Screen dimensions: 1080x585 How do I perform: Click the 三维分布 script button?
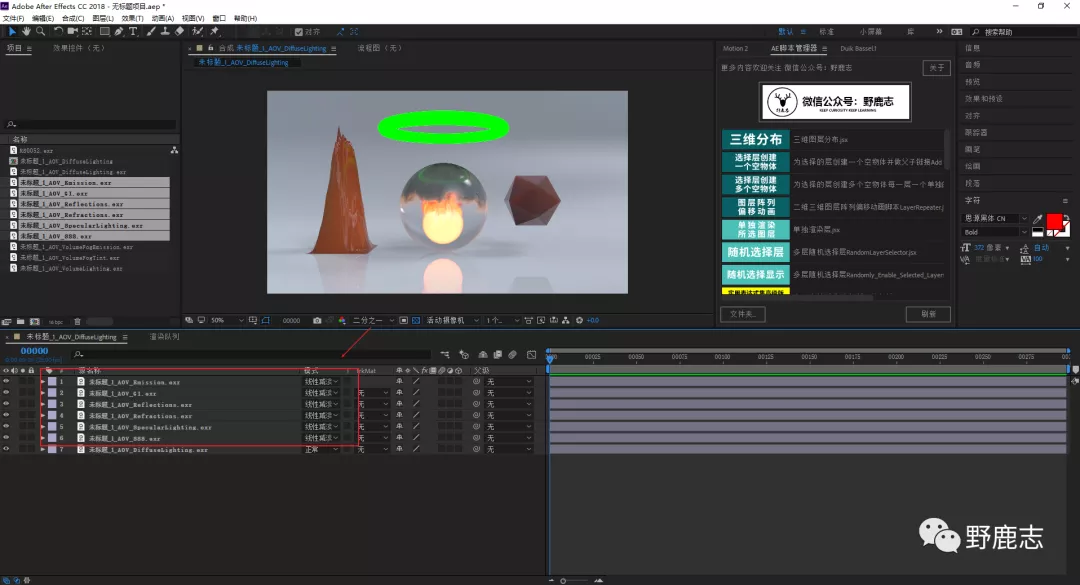[755, 139]
